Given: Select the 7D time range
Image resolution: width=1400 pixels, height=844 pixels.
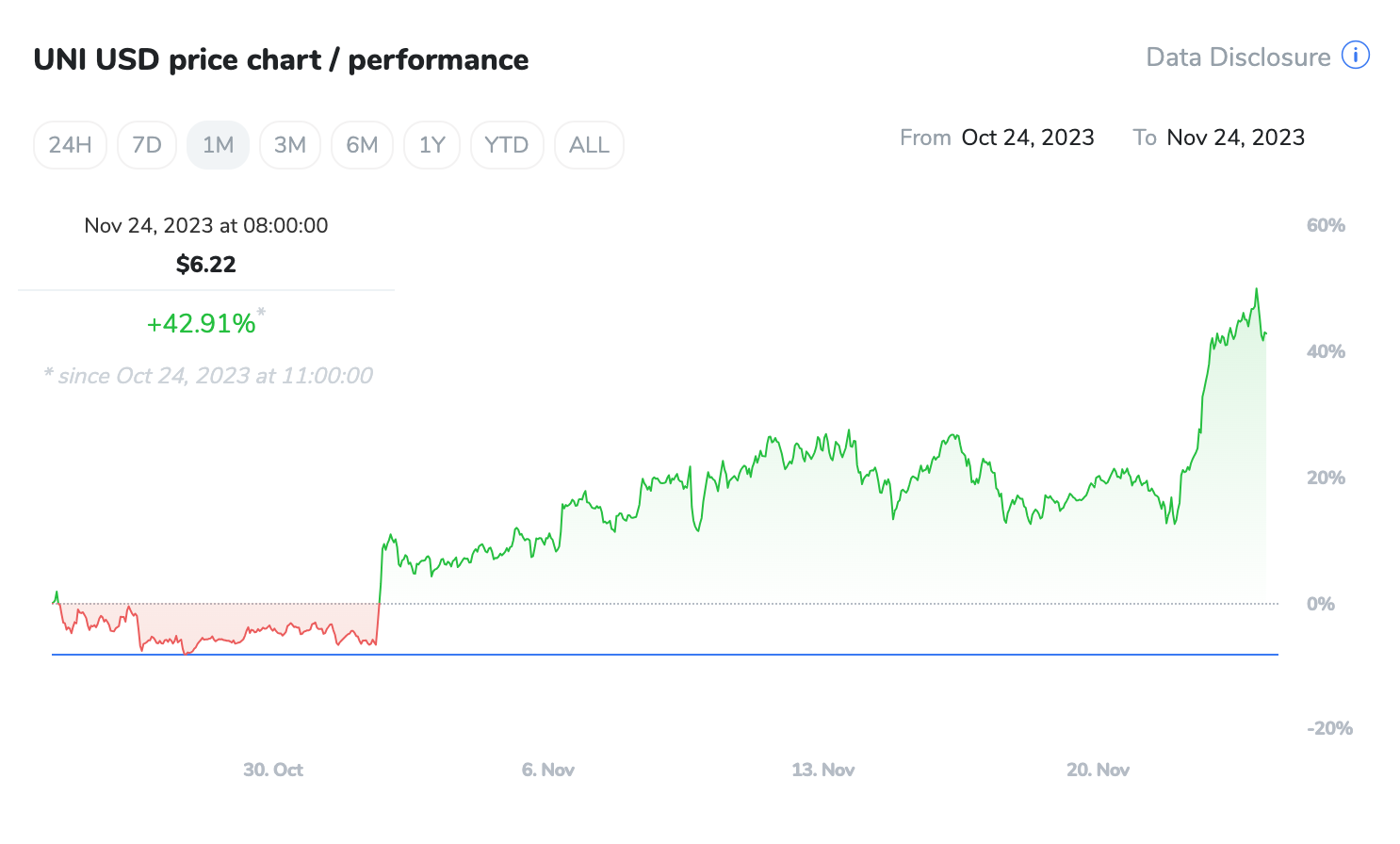Looking at the screenshot, I should click(146, 144).
